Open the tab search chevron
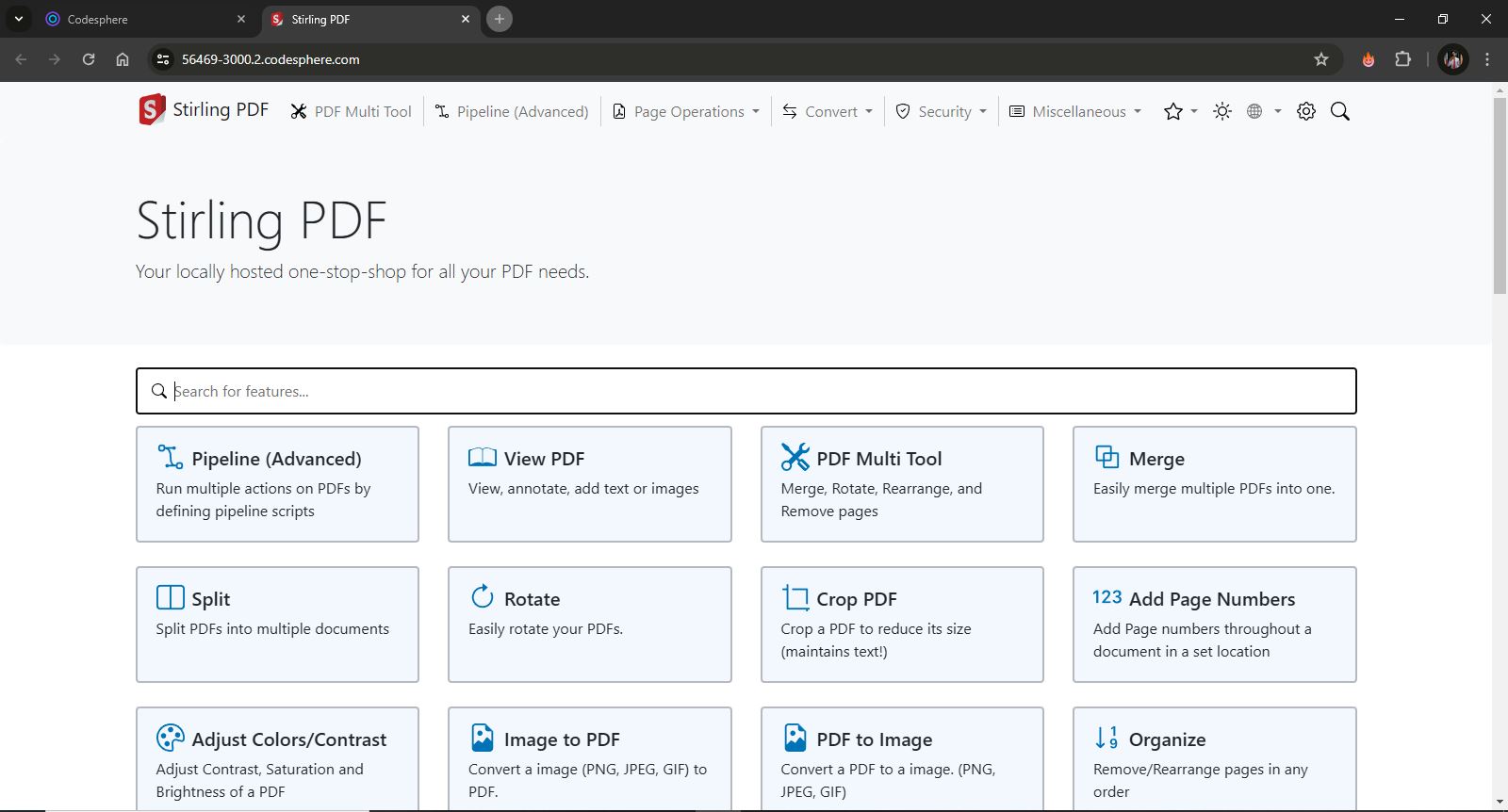The height and width of the screenshot is (812, 1508). (x=18, y=19)
